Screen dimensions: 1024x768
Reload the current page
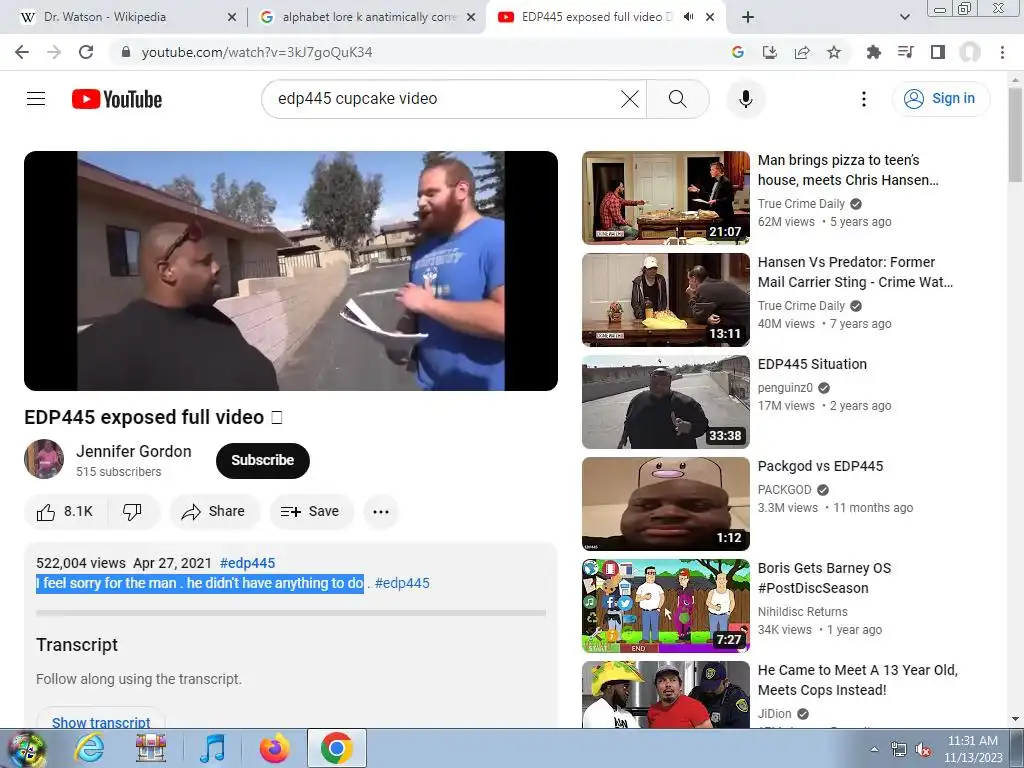(x=86, y=52)
